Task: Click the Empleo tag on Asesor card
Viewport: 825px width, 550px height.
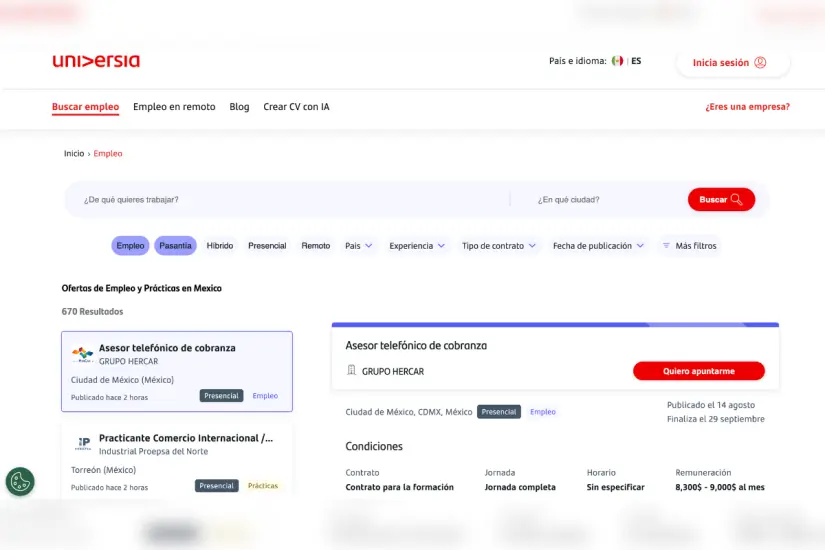Action: coord(265,396)
